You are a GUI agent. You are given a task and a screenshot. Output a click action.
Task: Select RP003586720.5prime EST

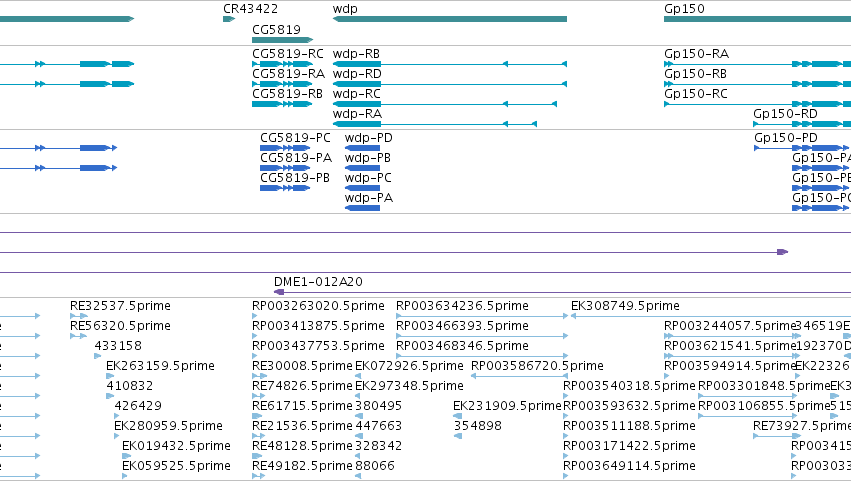click(519, 376)
